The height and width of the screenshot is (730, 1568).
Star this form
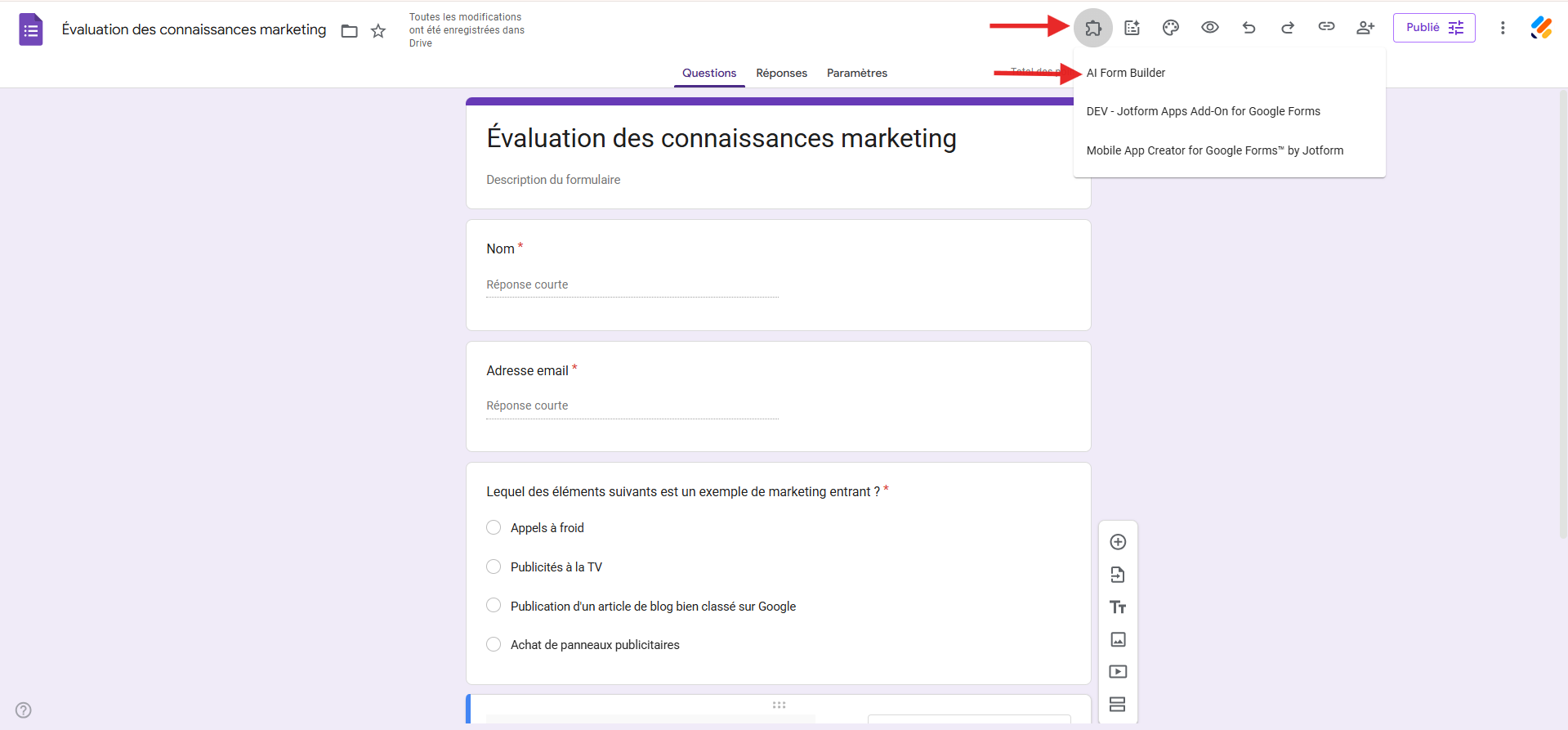378,31
